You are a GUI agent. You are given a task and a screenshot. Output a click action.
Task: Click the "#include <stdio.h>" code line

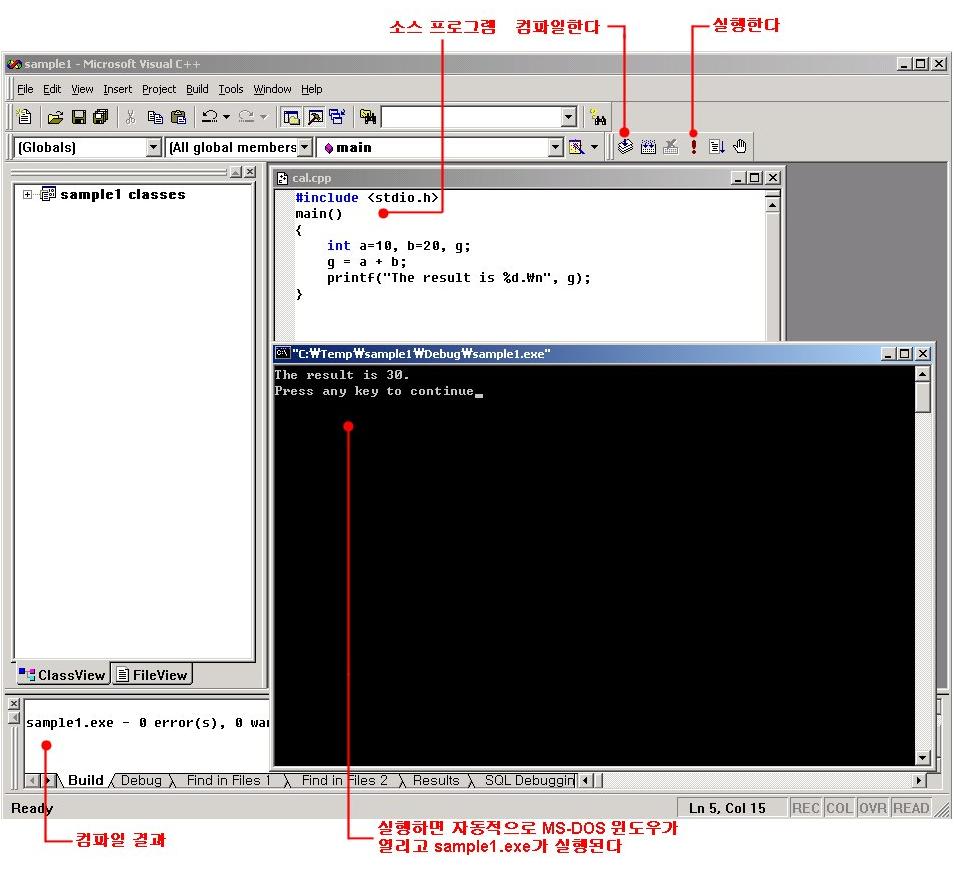(366, 198)
